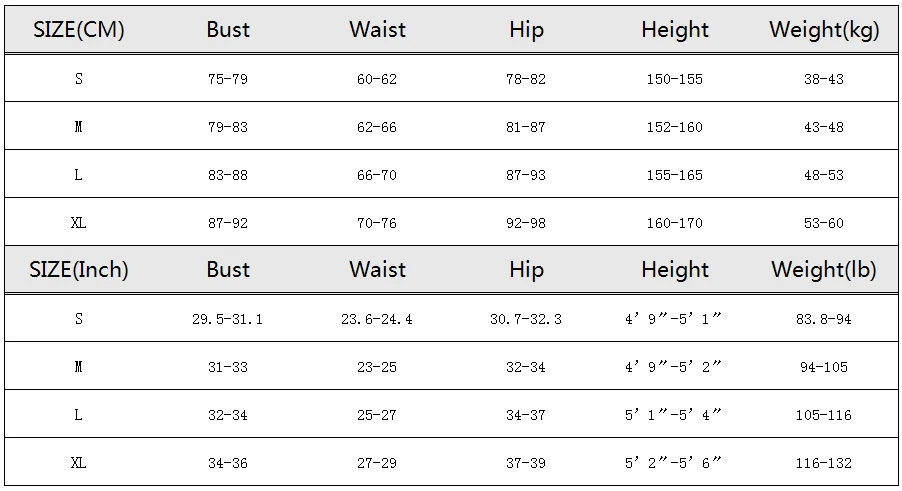Click the 60-62 waist value

click(377, 79)
